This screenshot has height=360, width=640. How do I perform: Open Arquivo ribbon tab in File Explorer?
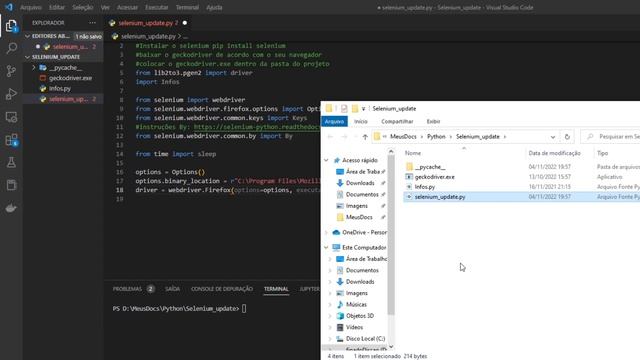[x=334, y=121]
